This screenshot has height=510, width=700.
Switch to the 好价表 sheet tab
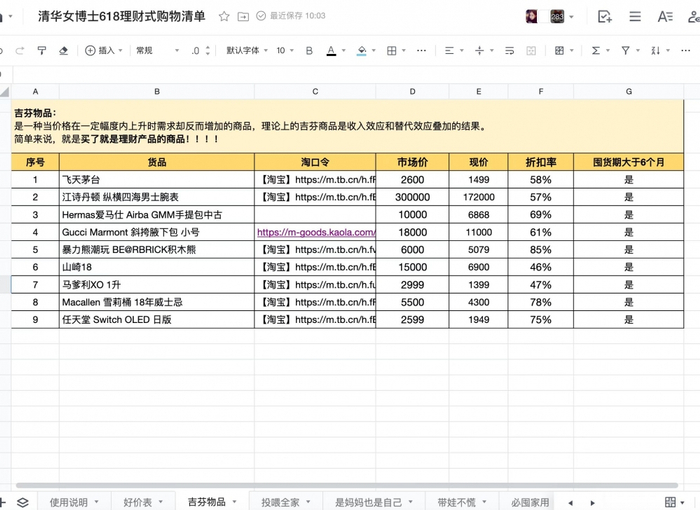[138, 501]
